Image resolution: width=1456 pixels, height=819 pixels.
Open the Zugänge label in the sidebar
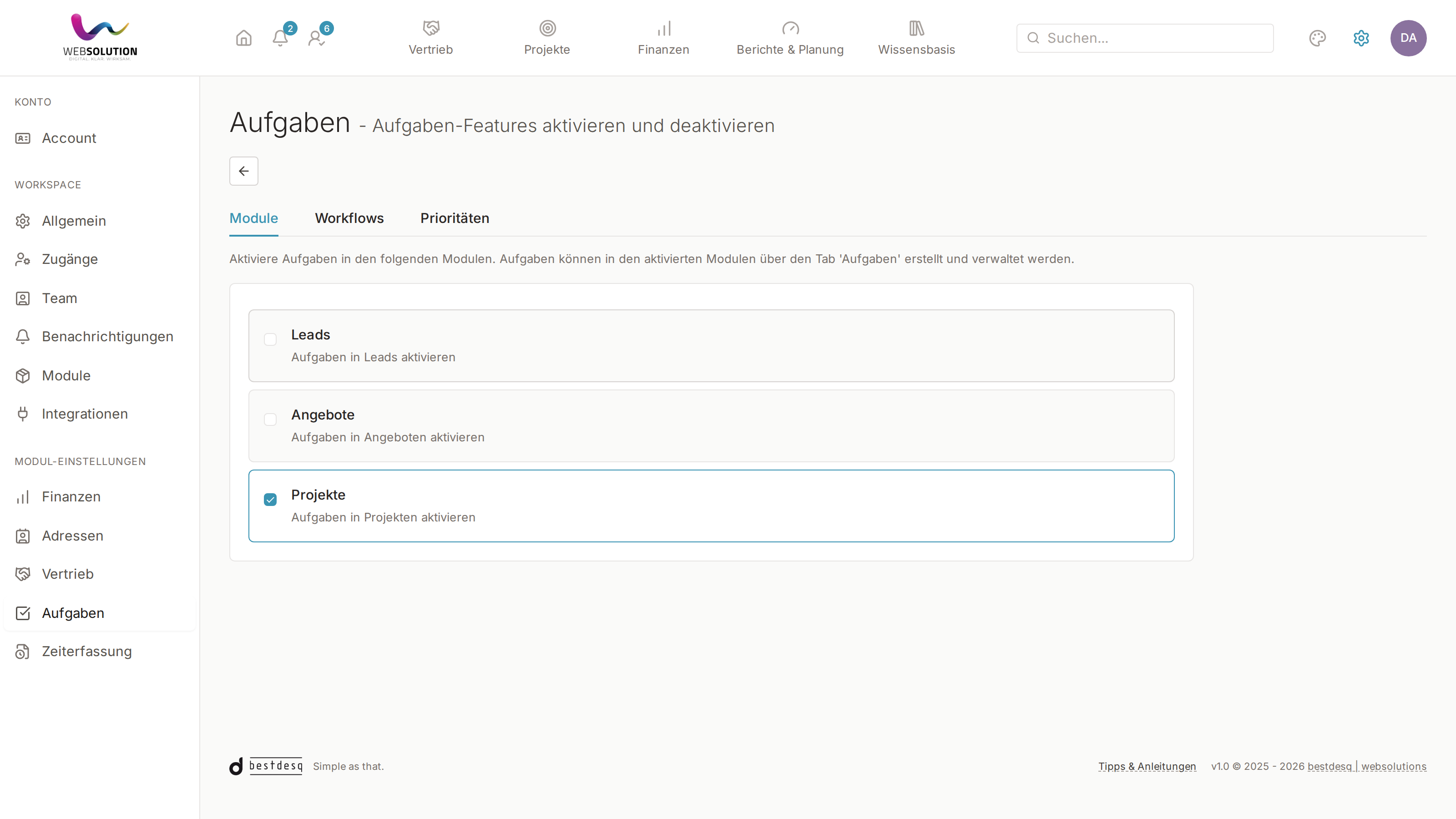[x=70, y=259]
